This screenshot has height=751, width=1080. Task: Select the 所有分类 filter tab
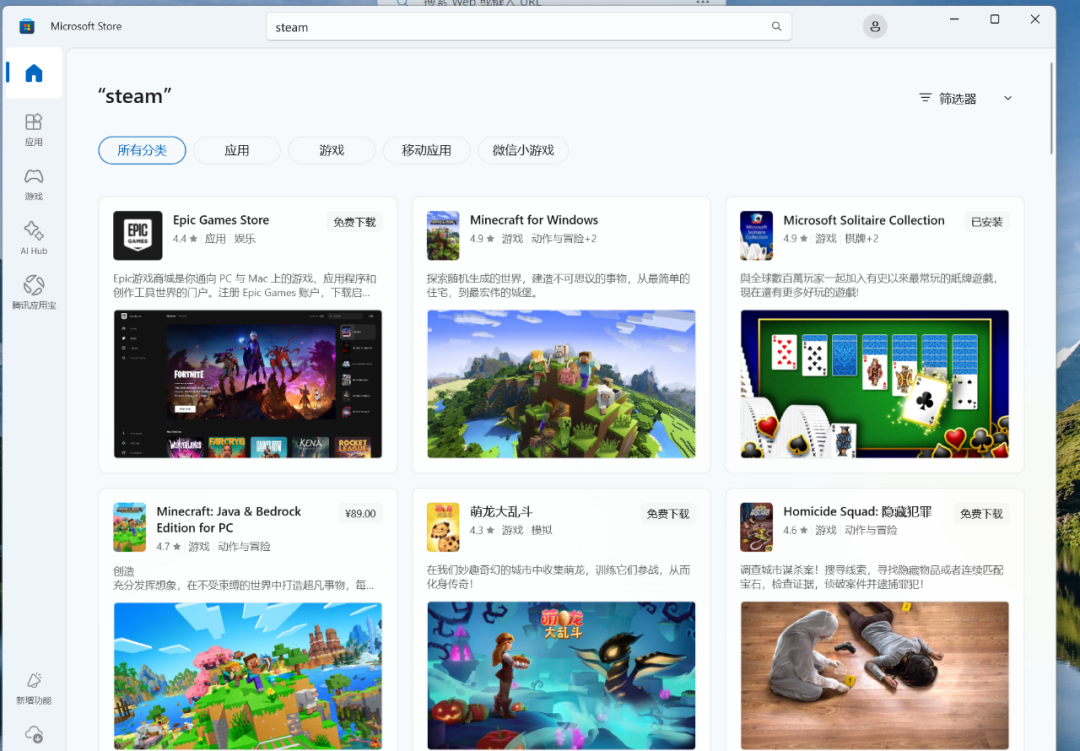click(142, 150)
